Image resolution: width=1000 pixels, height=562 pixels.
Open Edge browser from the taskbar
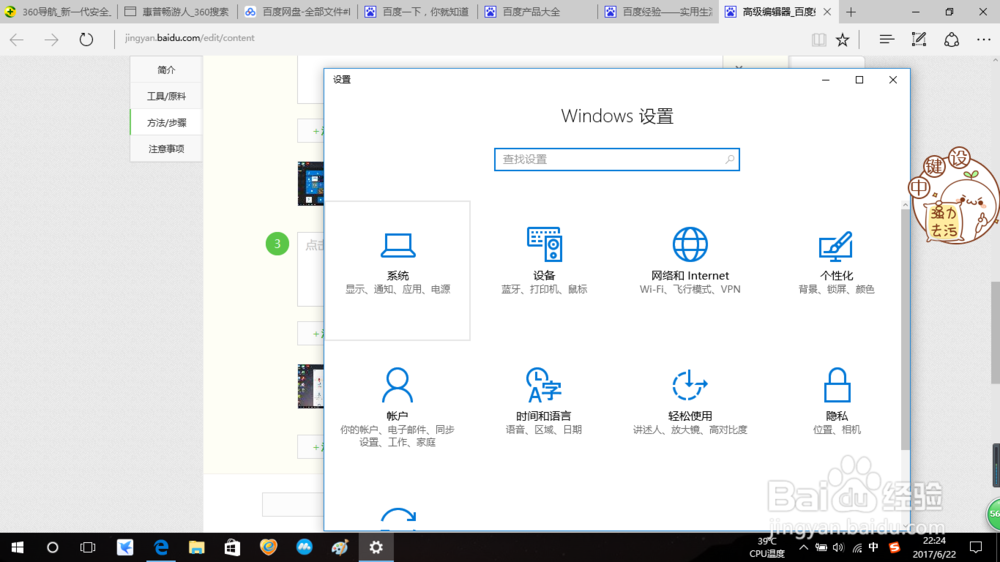click(x=161, y=547)
